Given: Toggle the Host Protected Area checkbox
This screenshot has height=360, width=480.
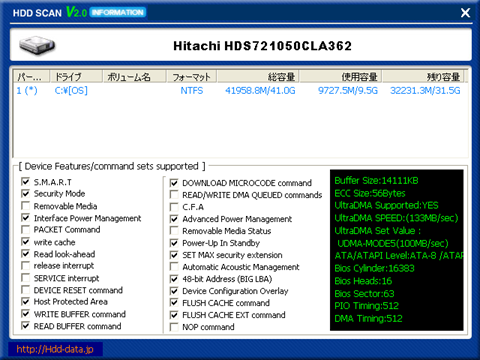Looking at the screenshot, I should click(x=25, y=302).
